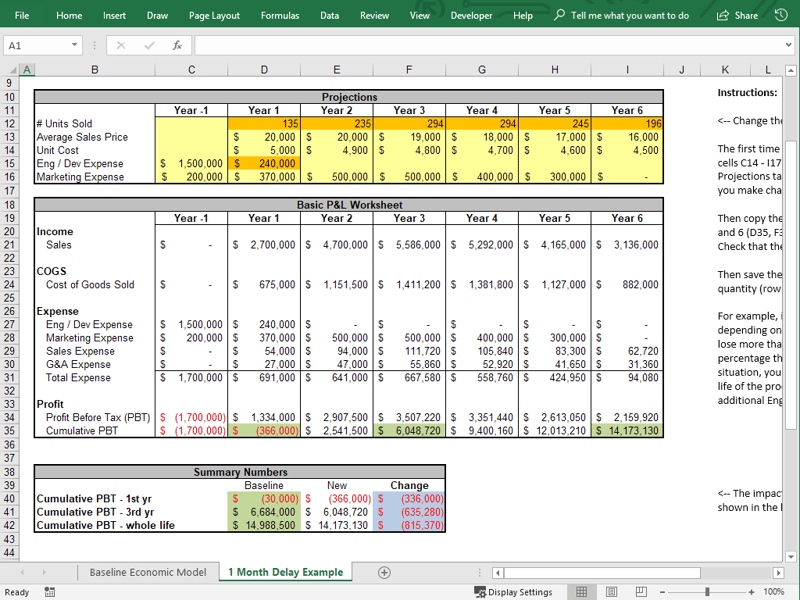Switch to Page Break Preview icon
Screen dimensions: 800x600
641,592
